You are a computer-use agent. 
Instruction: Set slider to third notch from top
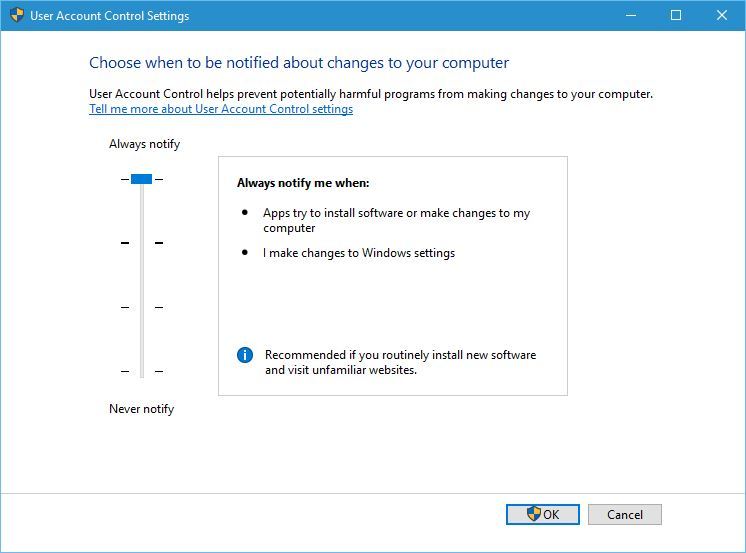[142, 307]
